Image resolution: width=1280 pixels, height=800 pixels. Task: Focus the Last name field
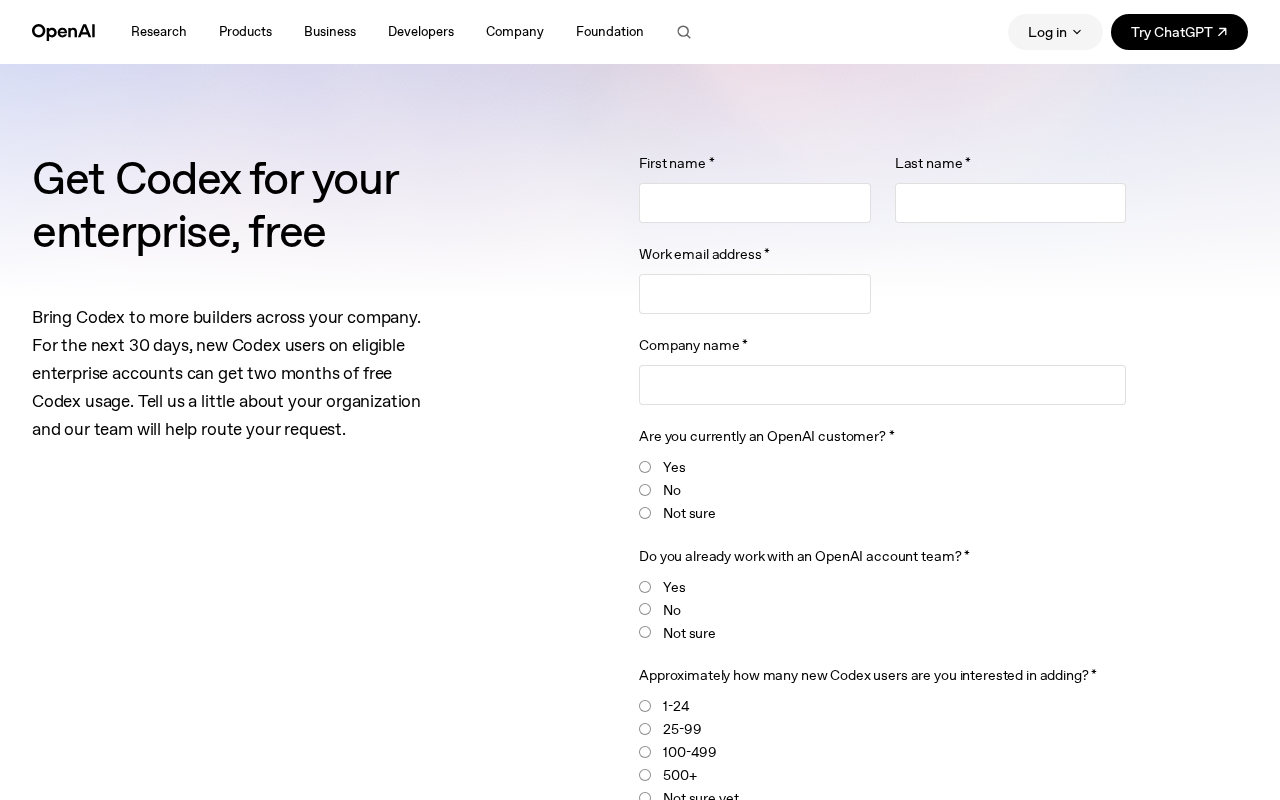coord(1010,203)
